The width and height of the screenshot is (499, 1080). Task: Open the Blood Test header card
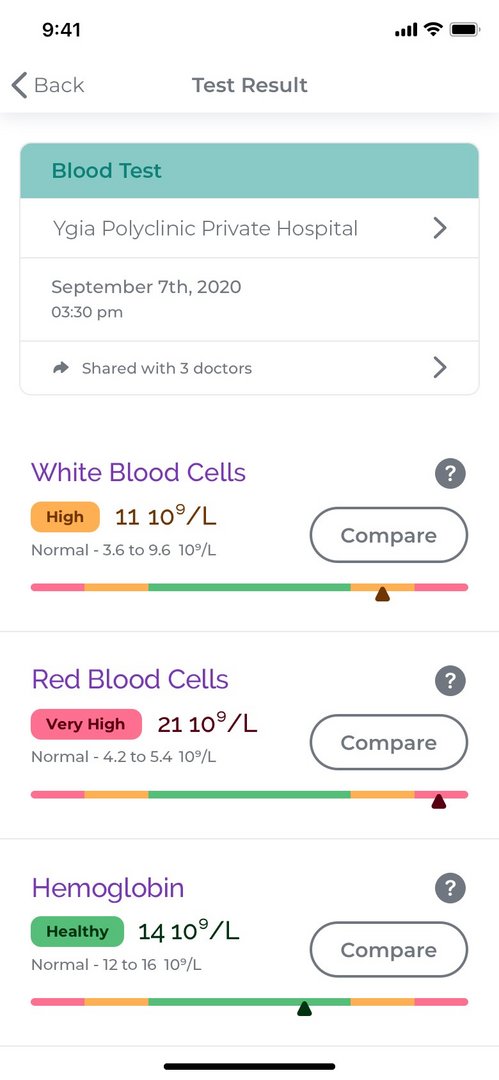tap(250, 171)
